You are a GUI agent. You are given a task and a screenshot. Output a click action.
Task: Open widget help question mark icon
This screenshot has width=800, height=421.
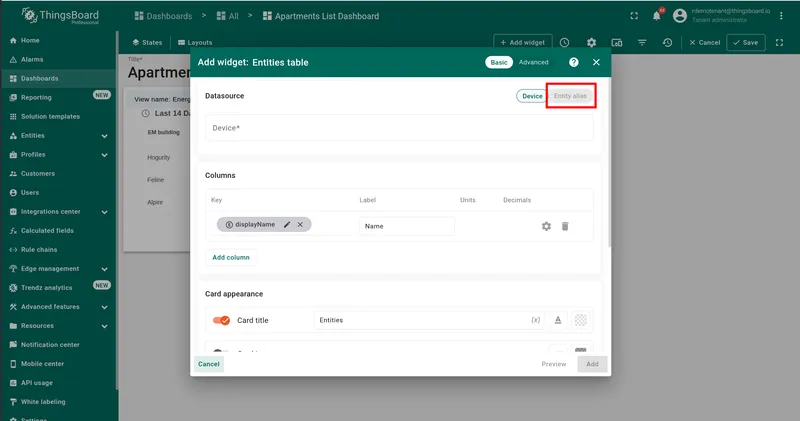point(574,62)
